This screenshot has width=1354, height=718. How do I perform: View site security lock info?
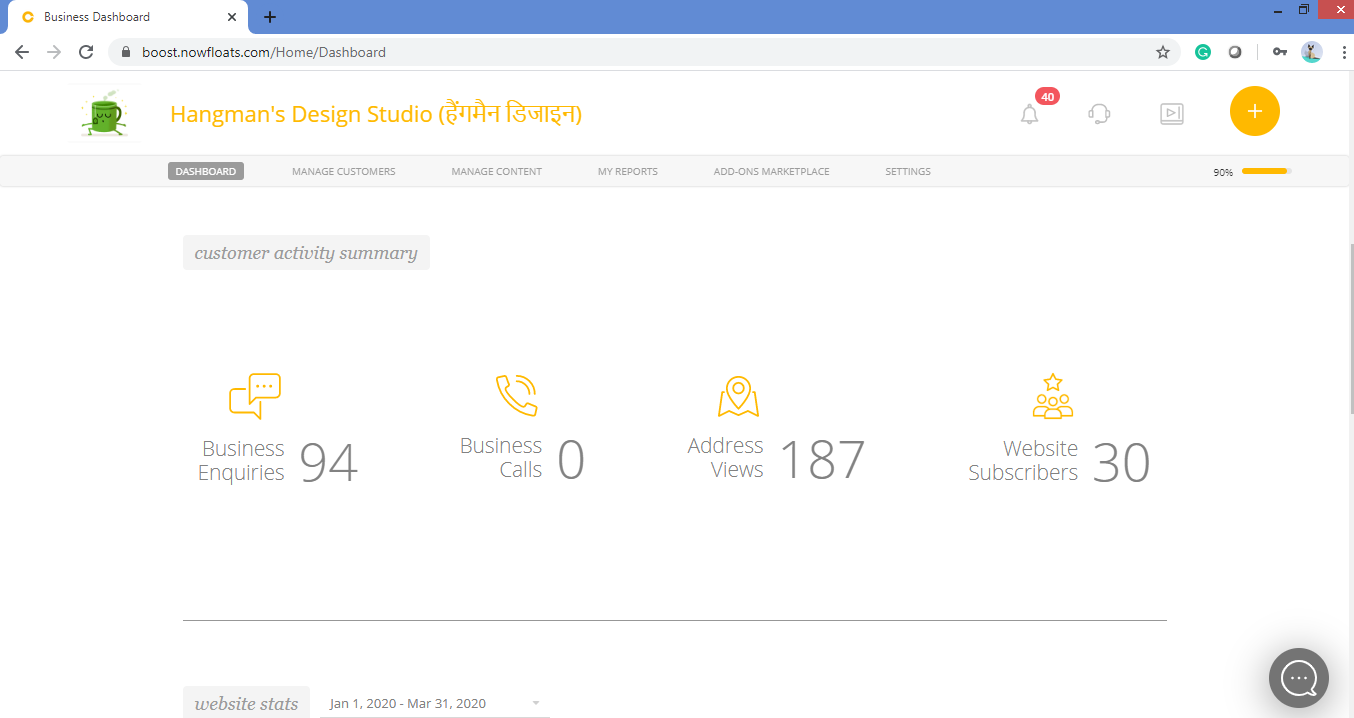[x=125, y=52]
